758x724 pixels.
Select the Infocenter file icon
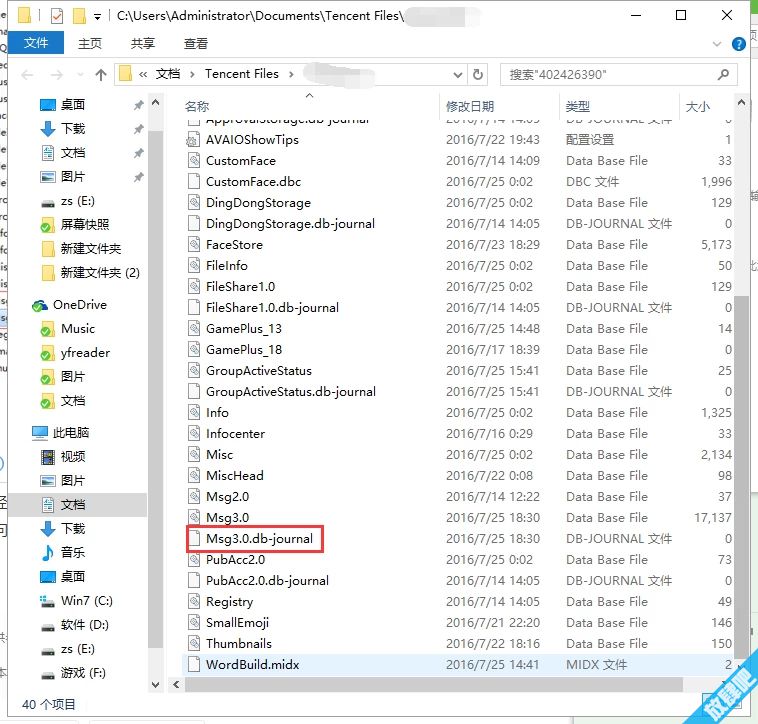click(193, 434)
